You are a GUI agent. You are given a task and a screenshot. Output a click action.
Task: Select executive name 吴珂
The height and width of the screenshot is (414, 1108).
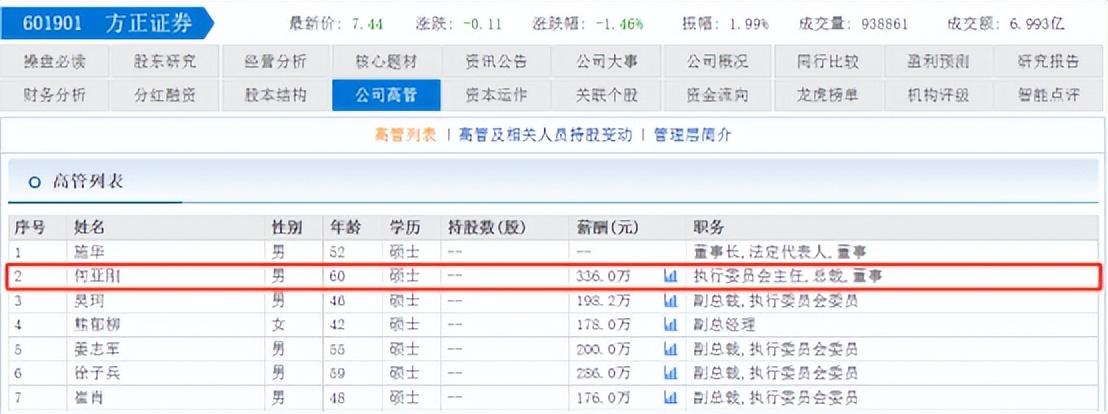pos(89,301)
